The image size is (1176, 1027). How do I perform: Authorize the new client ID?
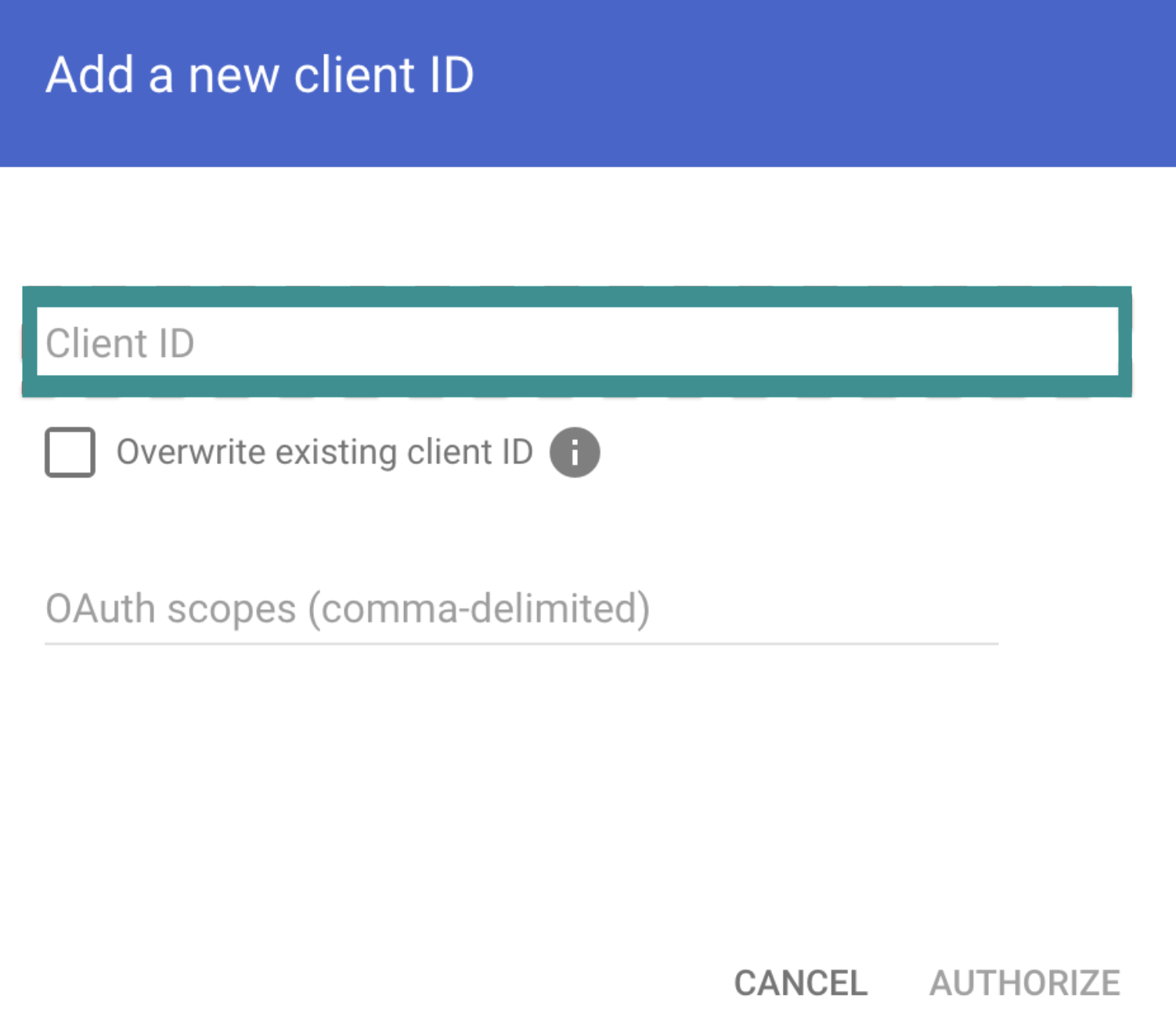pos(1027,982)
